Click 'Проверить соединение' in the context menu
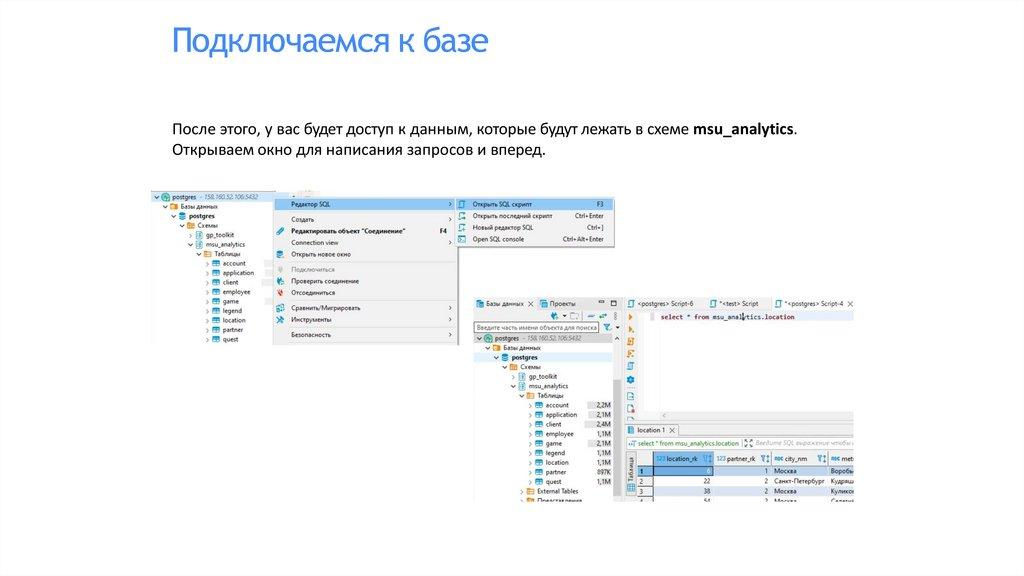 click(326, 281)
